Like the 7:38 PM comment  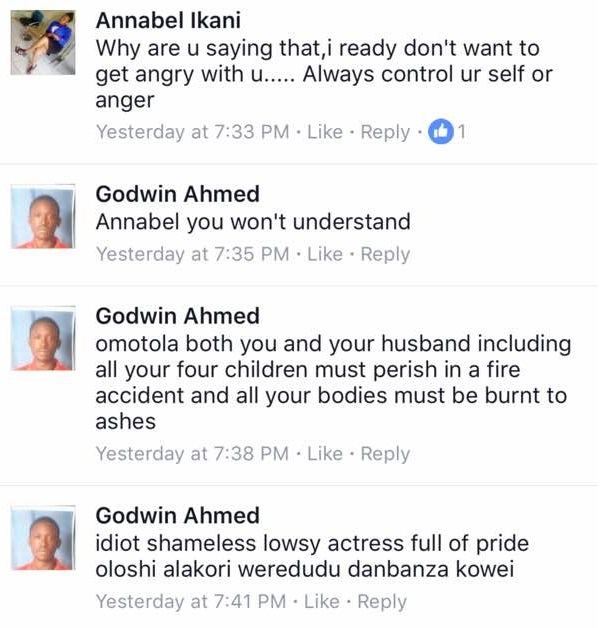tap(325, 453)
